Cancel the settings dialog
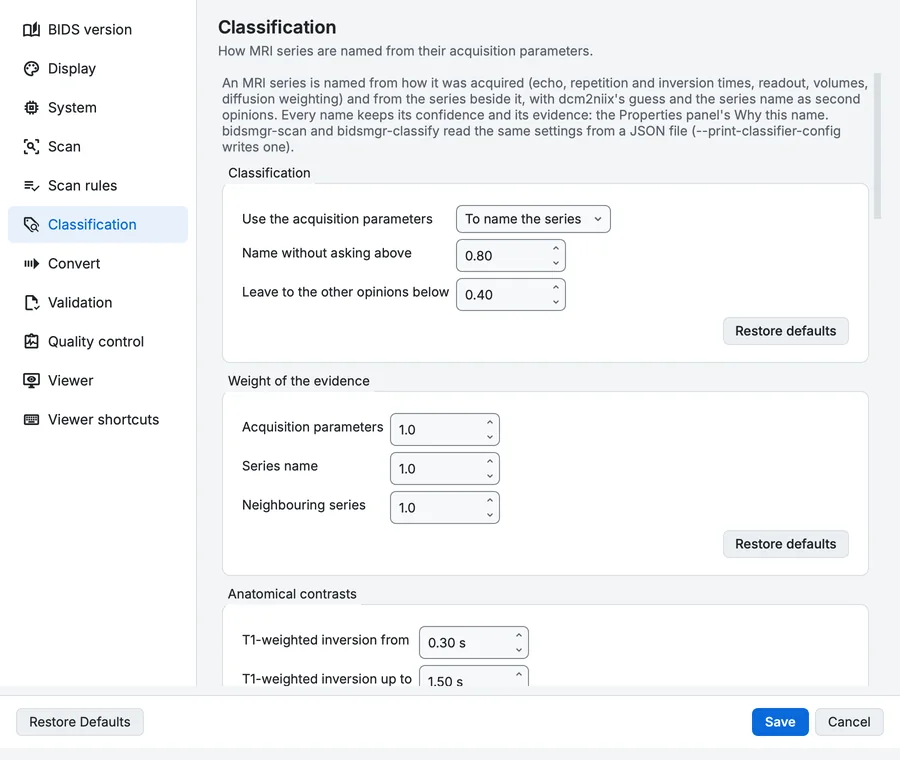Screen dimensions: 900x760 [x=849, y=722]
